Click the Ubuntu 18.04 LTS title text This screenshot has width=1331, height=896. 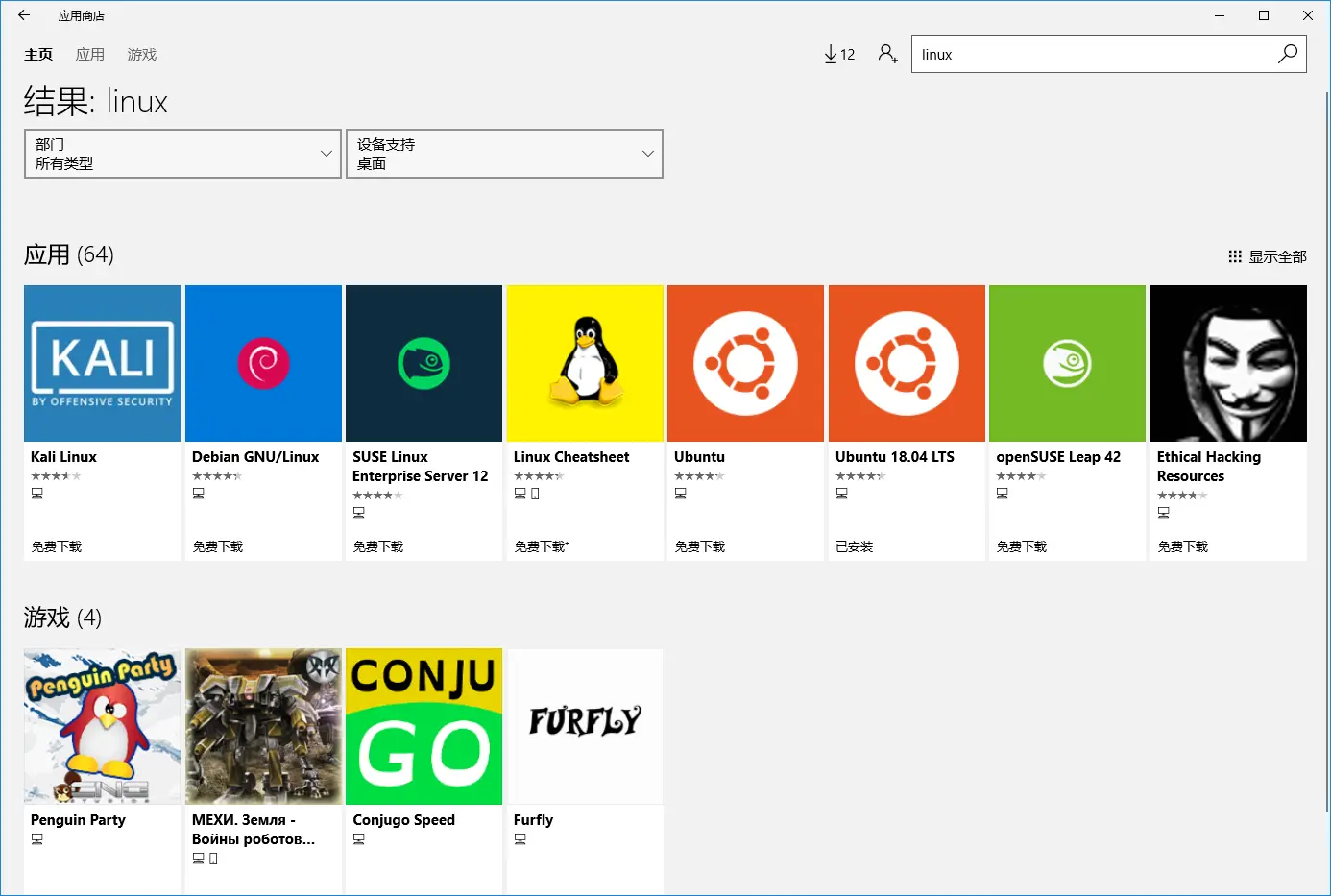(x=895, y=457)
